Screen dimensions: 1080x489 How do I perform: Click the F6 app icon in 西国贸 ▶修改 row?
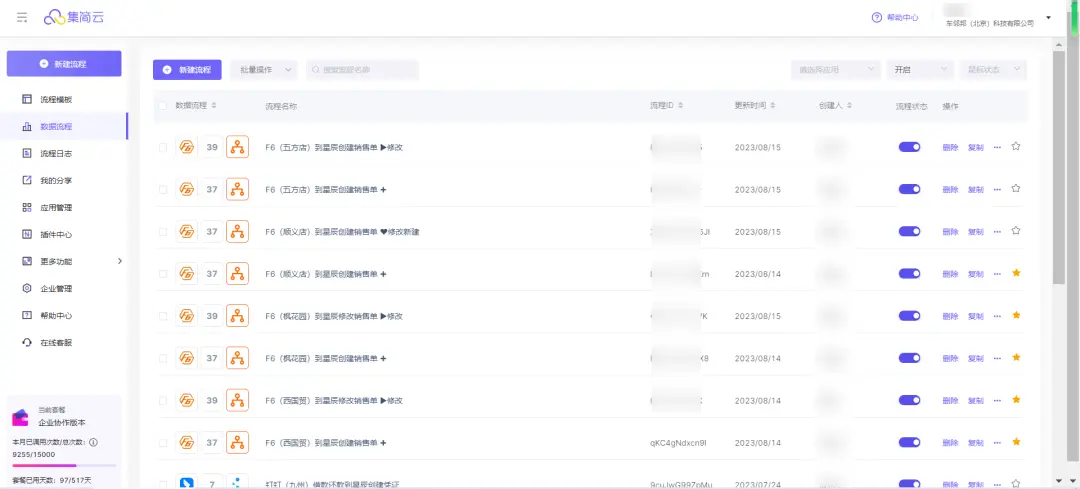tap(187, 400)
